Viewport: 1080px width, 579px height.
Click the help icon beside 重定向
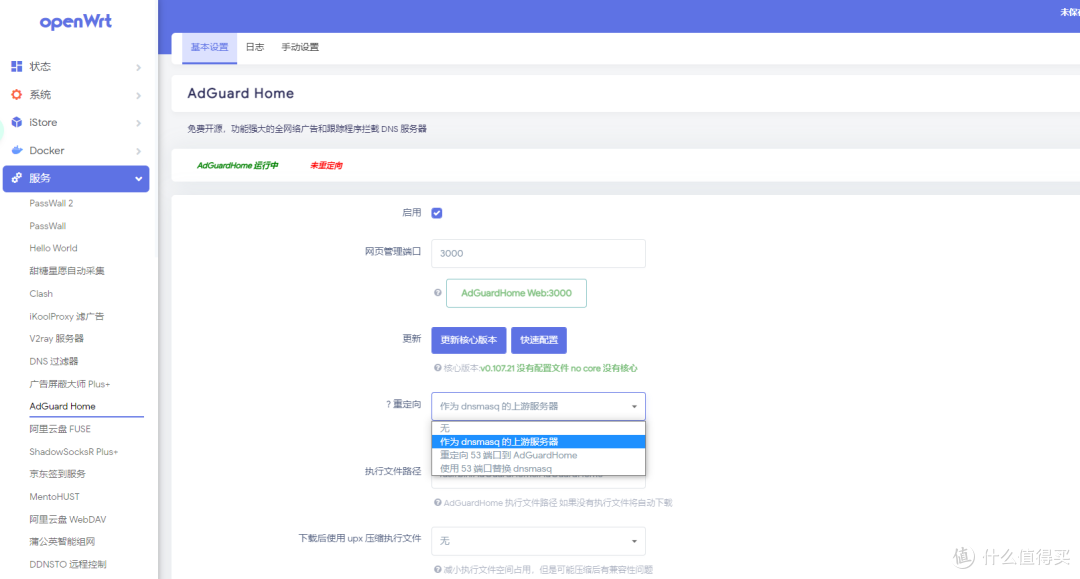tap(388, 402)
